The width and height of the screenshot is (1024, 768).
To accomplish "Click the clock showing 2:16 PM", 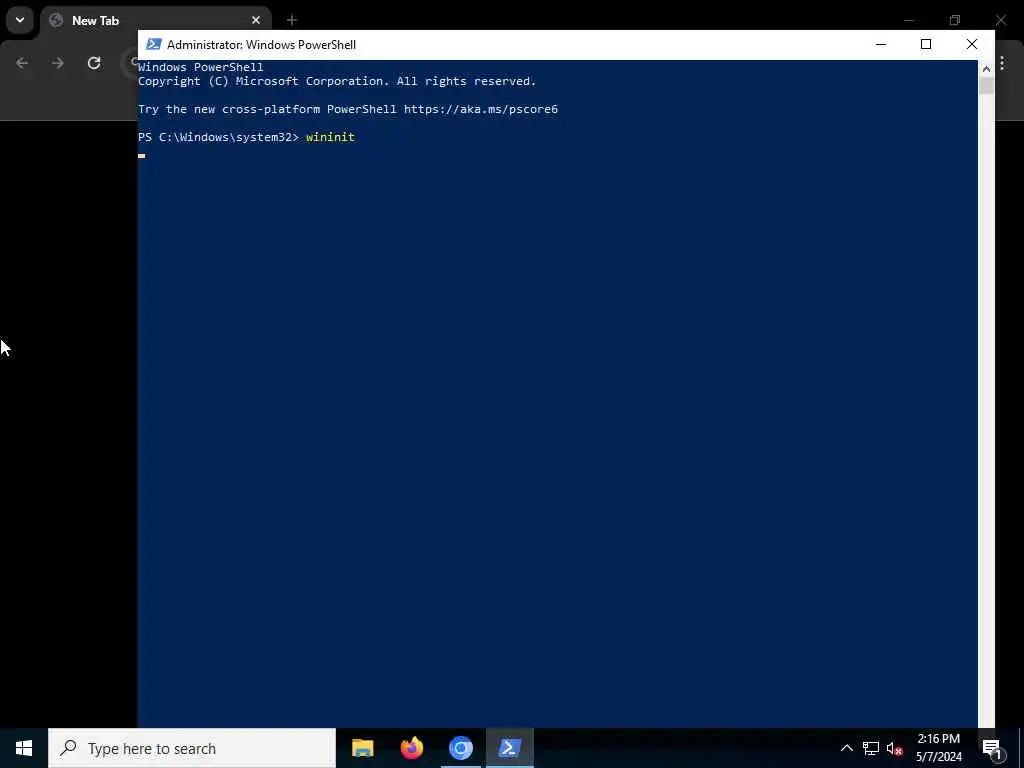I will [938, 739].
